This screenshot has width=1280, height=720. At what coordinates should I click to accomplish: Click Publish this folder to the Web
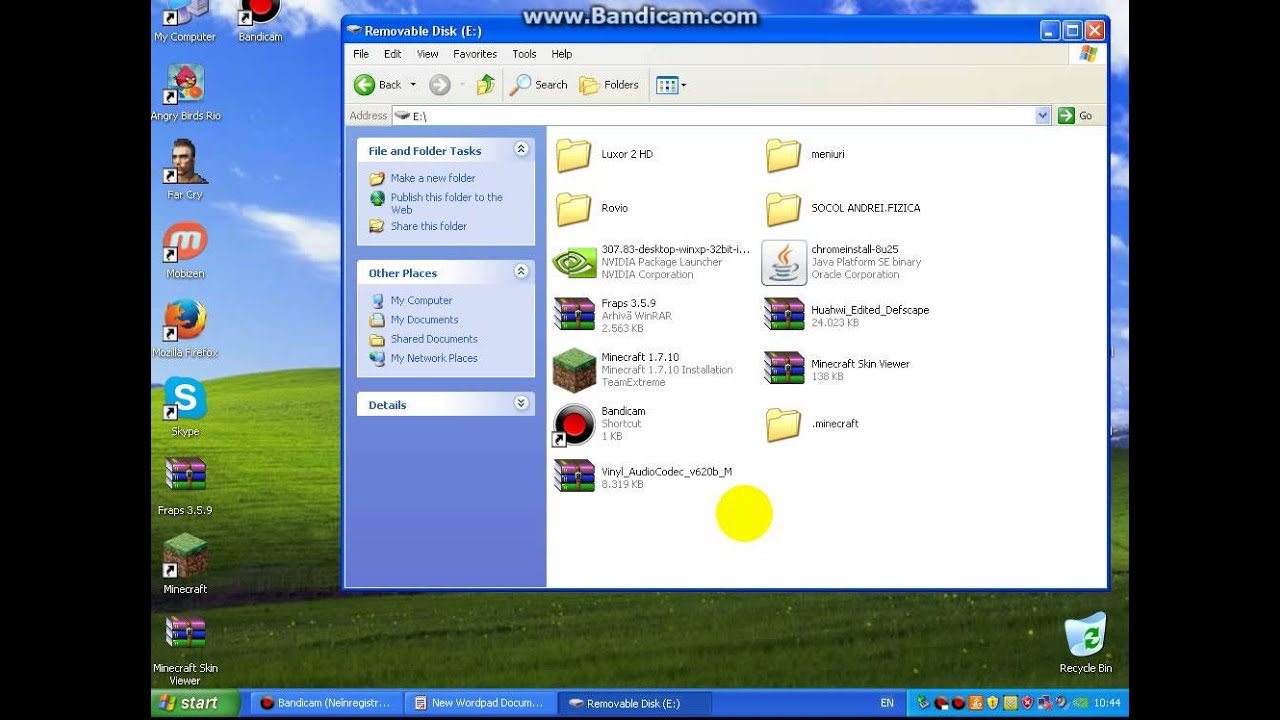(x=447, y=203)
